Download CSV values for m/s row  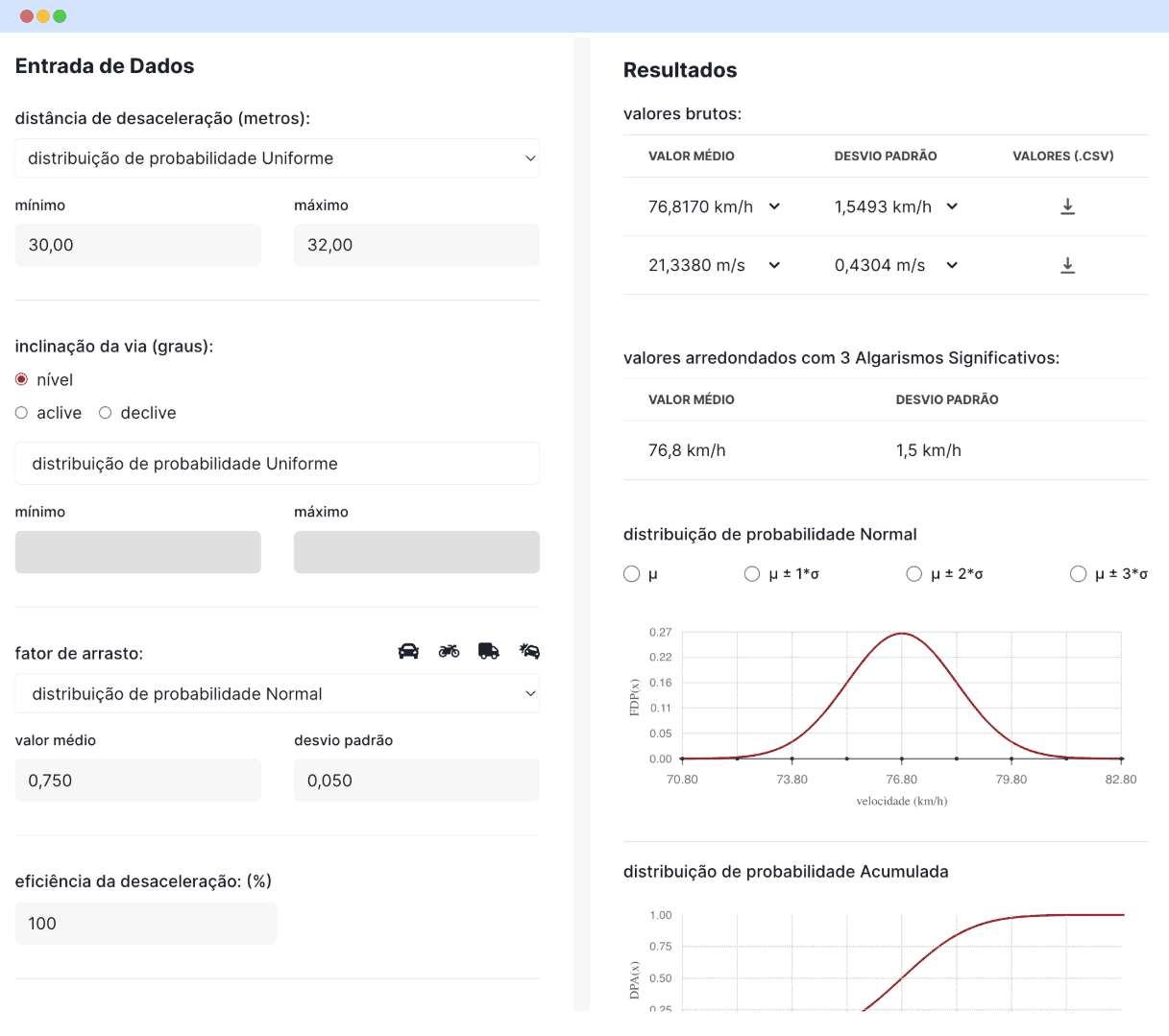1067,265
